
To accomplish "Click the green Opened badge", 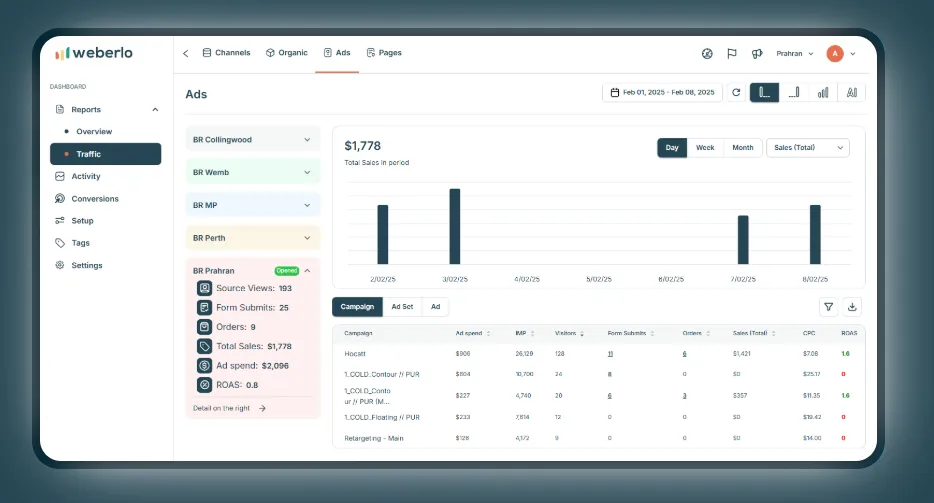I will click(x=287, y=271).
